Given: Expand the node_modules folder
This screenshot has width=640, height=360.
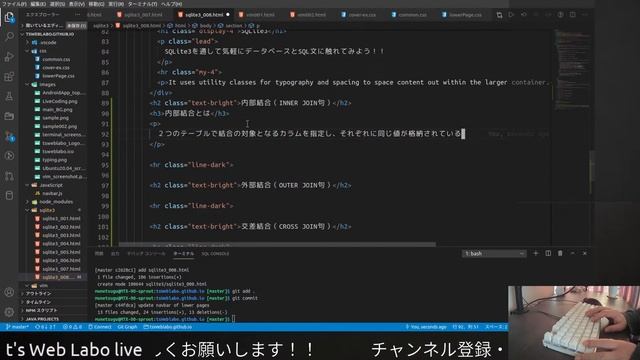Looking at the screenshot, I should click(56, 202).
